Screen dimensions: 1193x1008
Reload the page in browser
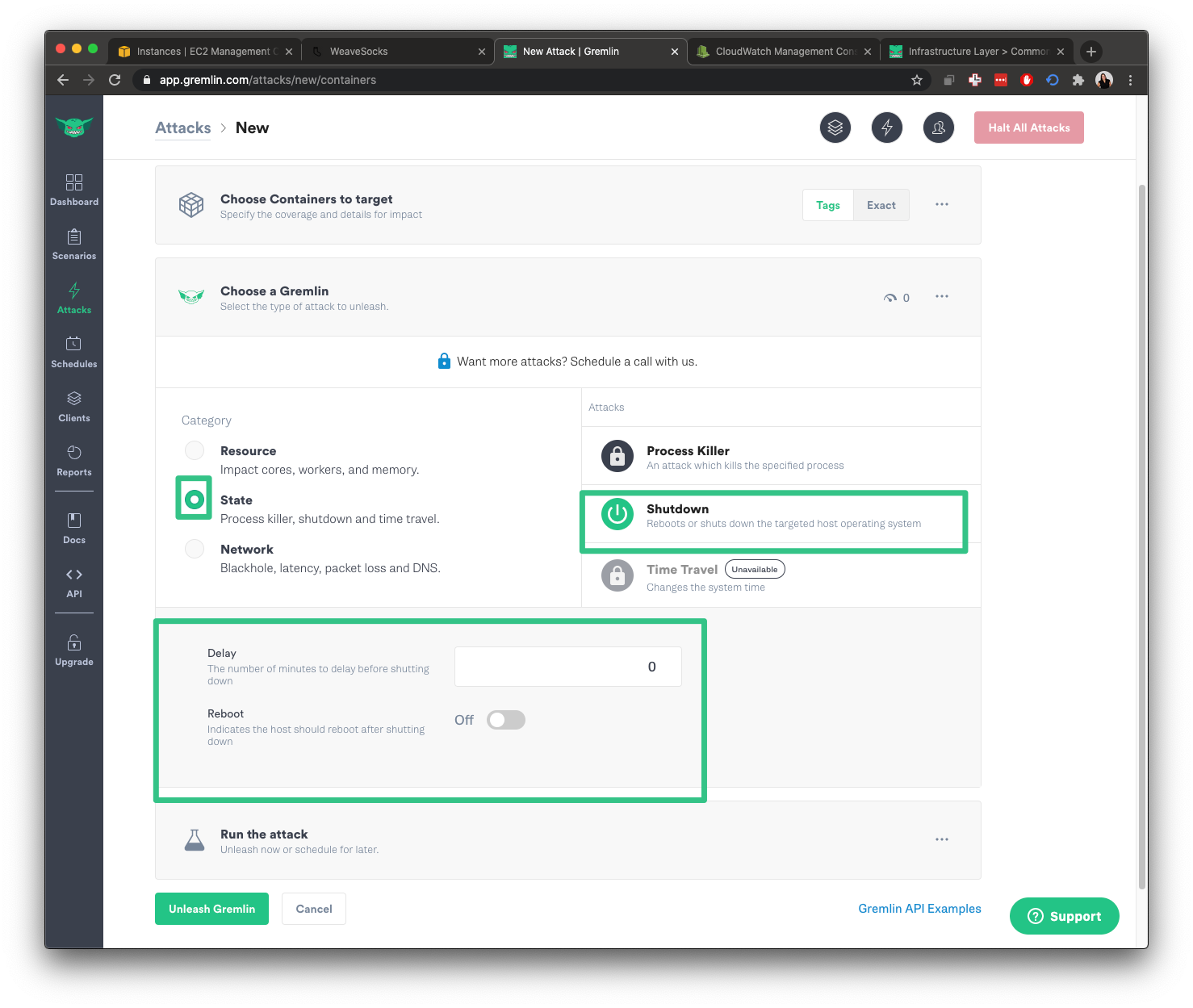[x=115, y=80]
